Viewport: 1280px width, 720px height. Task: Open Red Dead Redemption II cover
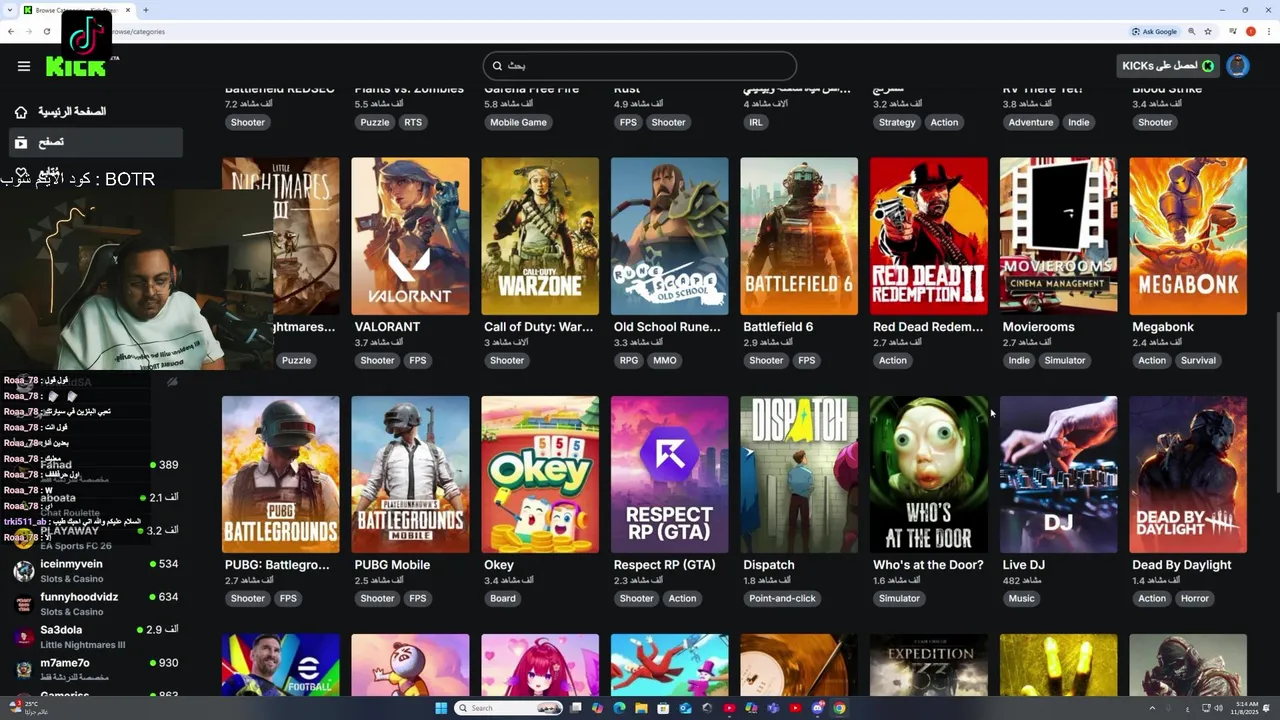pos(929,236)
